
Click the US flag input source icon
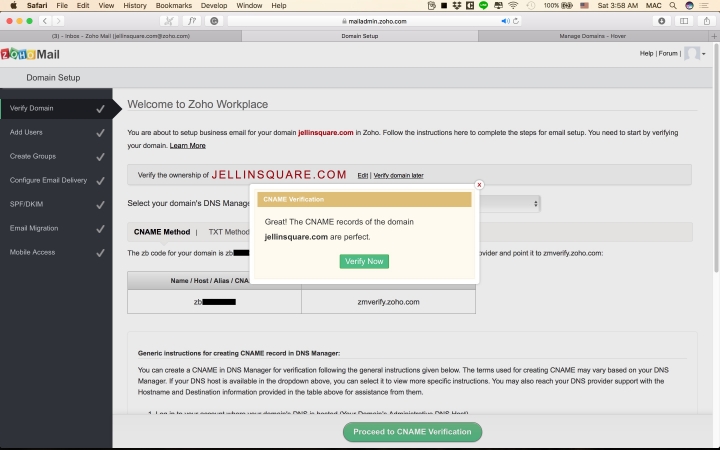[x=584, y=6]
